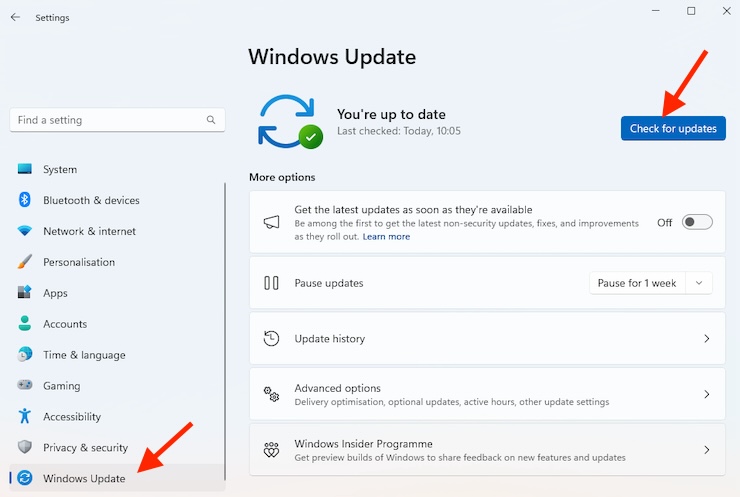Expand Advanced options chevron
The image size is (740, 497).
coord(706,394)
